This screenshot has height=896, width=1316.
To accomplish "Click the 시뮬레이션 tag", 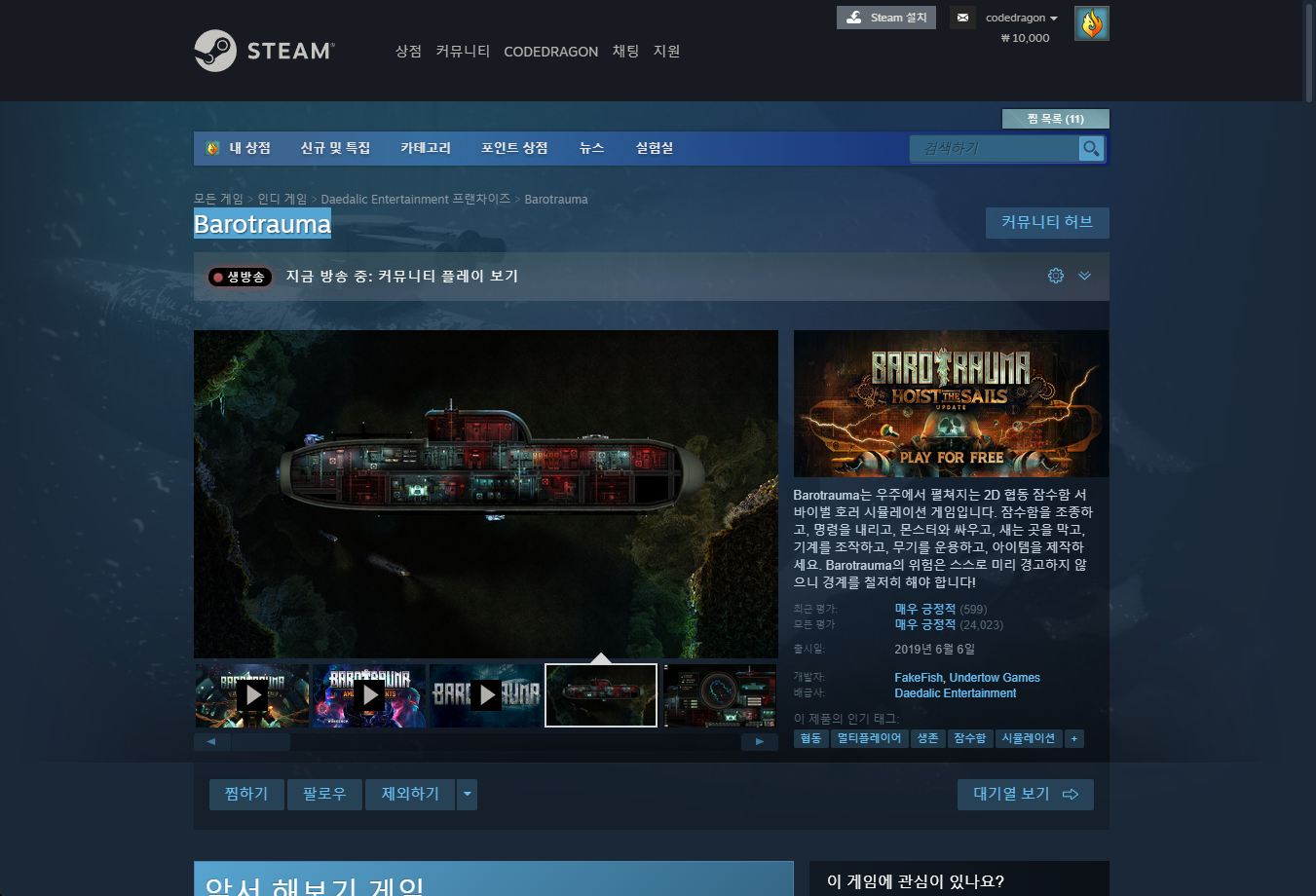I will [x=1029, y=739].
